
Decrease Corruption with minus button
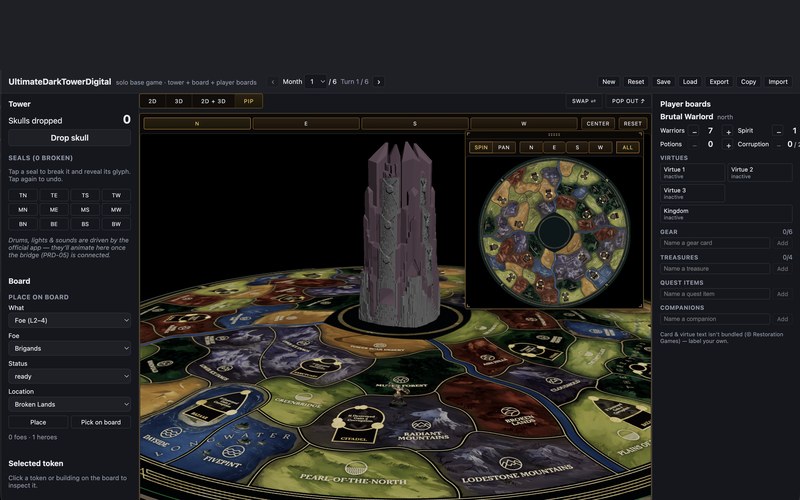(778, 145)
